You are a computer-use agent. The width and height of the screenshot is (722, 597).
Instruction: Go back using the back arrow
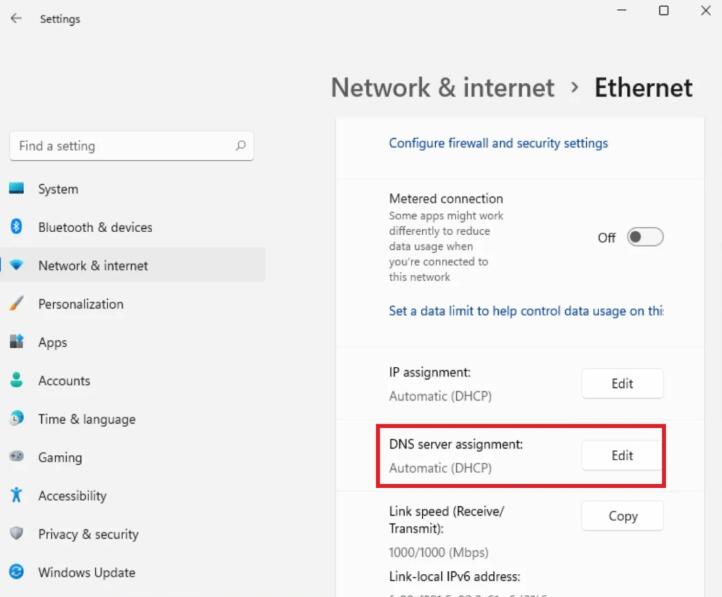[x=15, y=18]
